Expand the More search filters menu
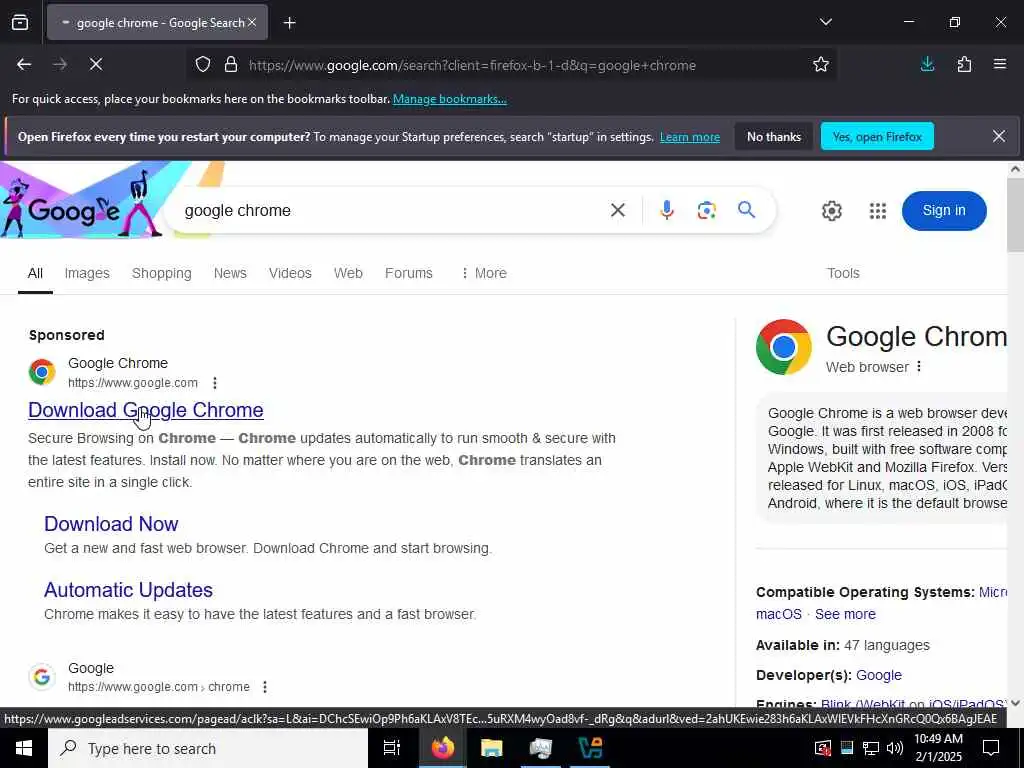1024x768 pixels. [x=483, y=274]
